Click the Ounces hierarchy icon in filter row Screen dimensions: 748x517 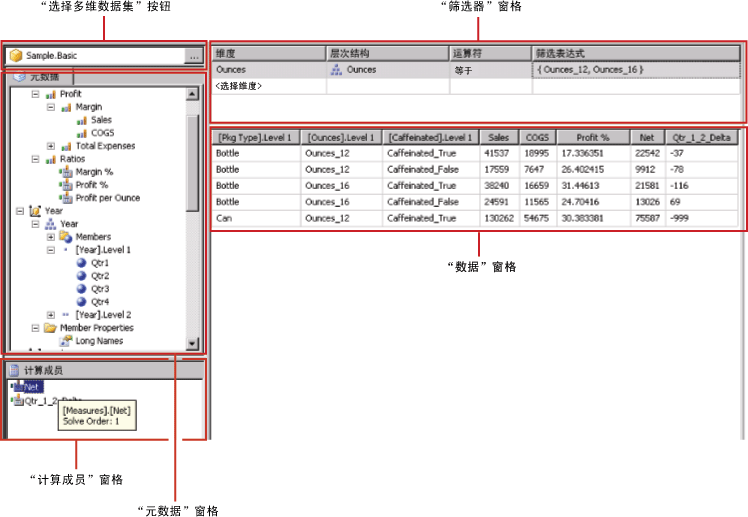click(336, 70)
